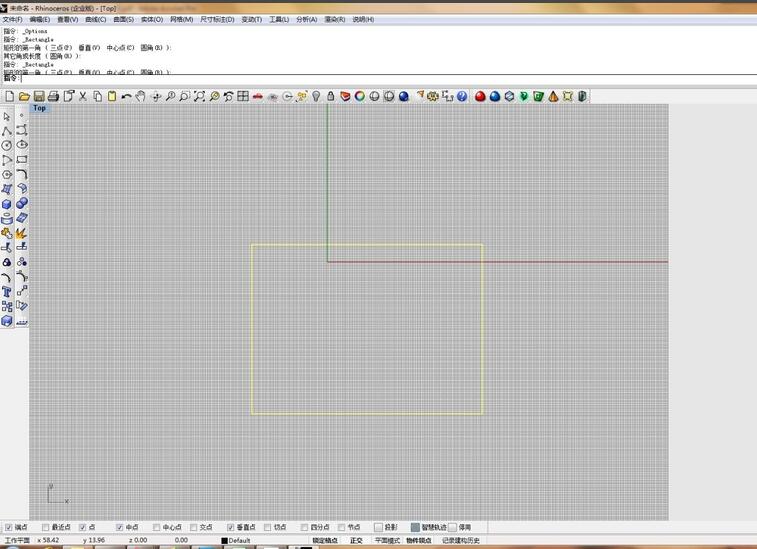Screen dimensions: 757x549
Task: Toggle the 中点 (Mid) osnap checkbox
Action: [x=120, y=527]
